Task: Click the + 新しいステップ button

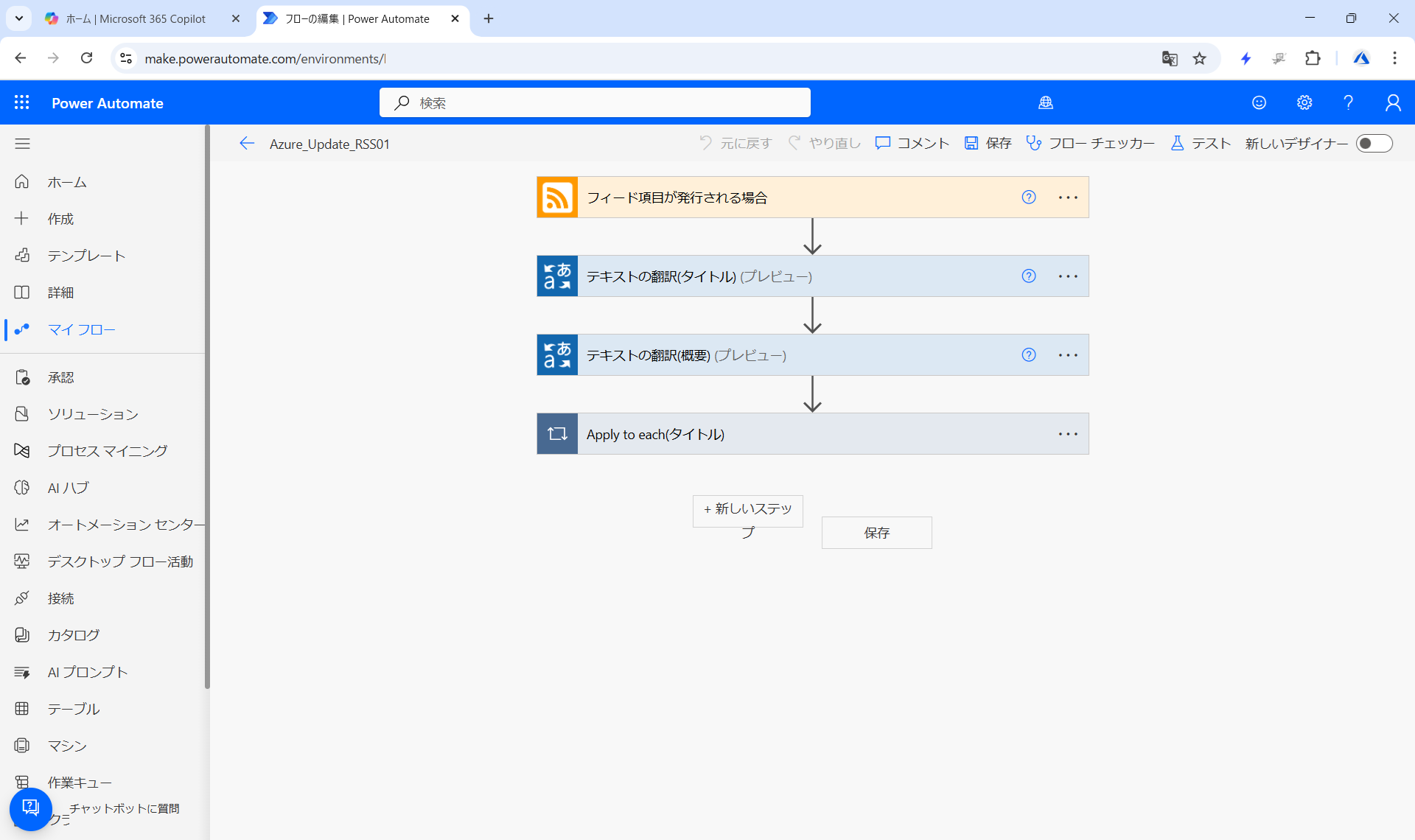Action: [747, 511]
